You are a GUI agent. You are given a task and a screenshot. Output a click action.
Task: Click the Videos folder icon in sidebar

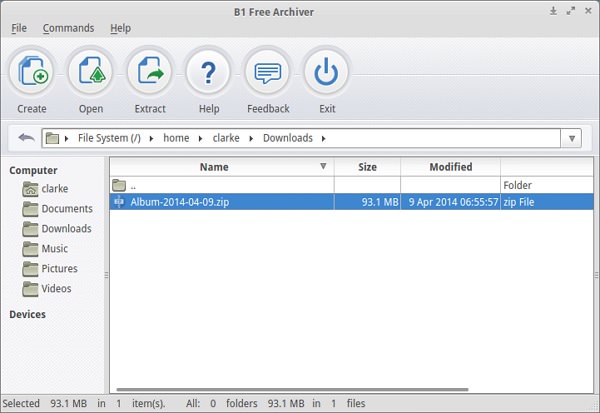coord(30,289)
